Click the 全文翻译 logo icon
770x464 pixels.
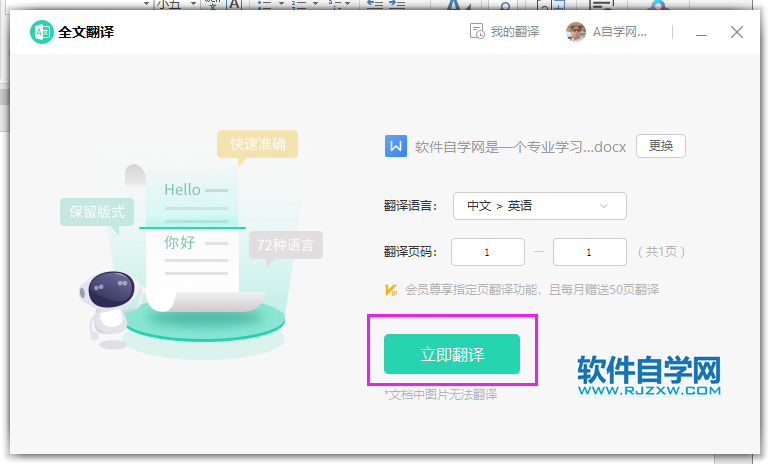coord(42,32)
